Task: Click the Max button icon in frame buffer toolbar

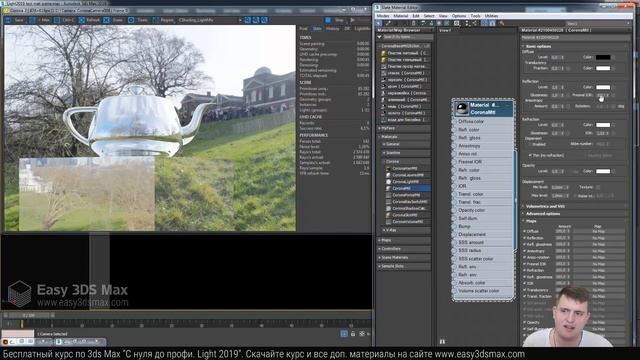Action: (x=33, y=20)
